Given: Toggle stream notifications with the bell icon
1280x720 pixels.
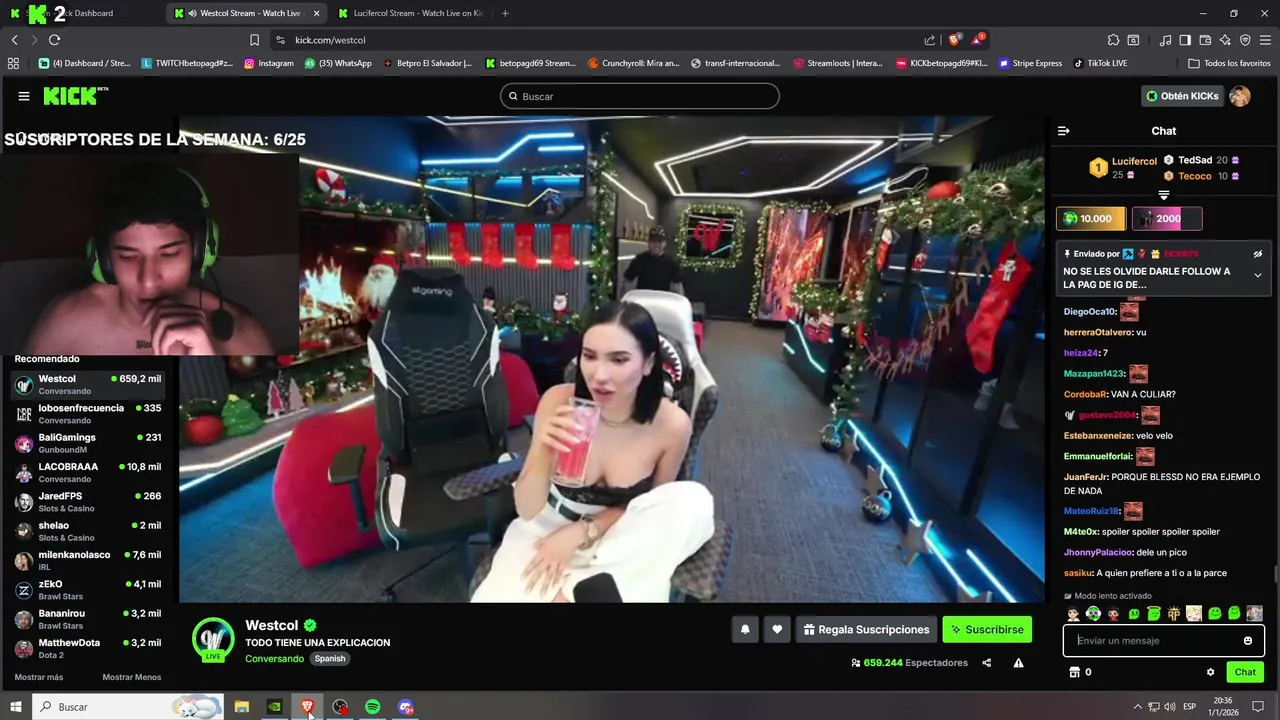Looking at the screenshot, I should tap(745, 629).
